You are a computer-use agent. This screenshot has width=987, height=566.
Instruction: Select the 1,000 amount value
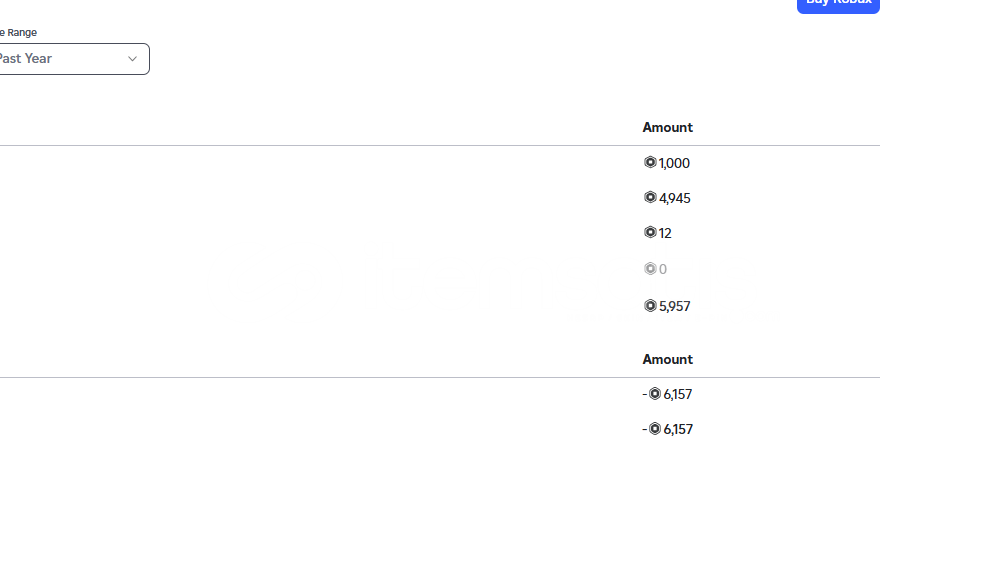[x=674, y=163]
